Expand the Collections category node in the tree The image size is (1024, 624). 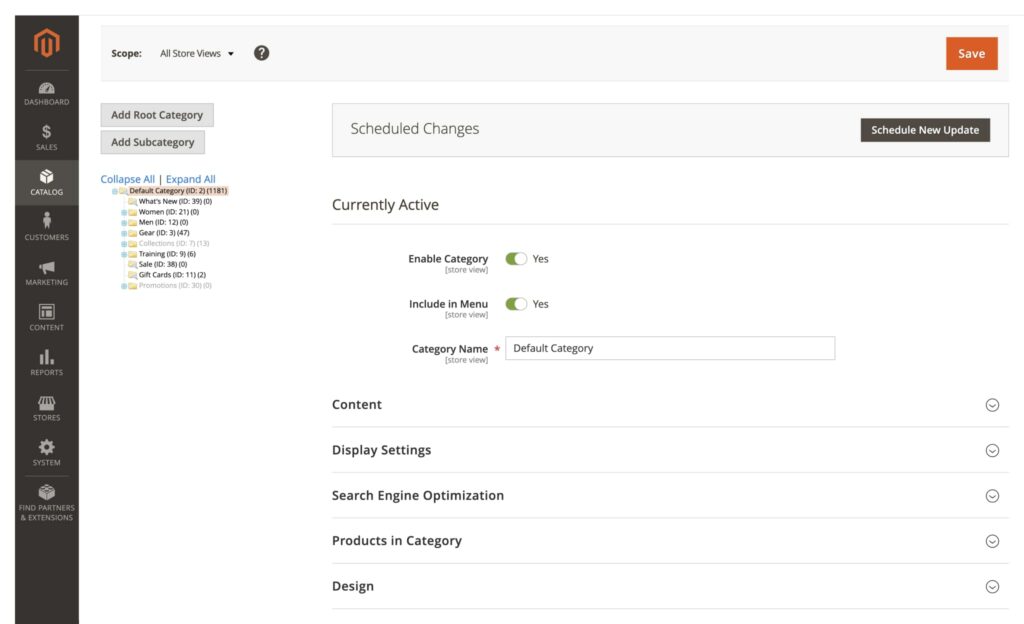point(124,243)
